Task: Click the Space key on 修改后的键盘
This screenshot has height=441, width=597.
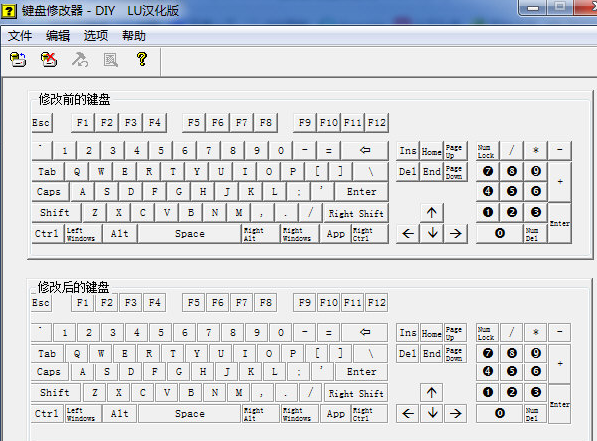Action: click(190, 414)
